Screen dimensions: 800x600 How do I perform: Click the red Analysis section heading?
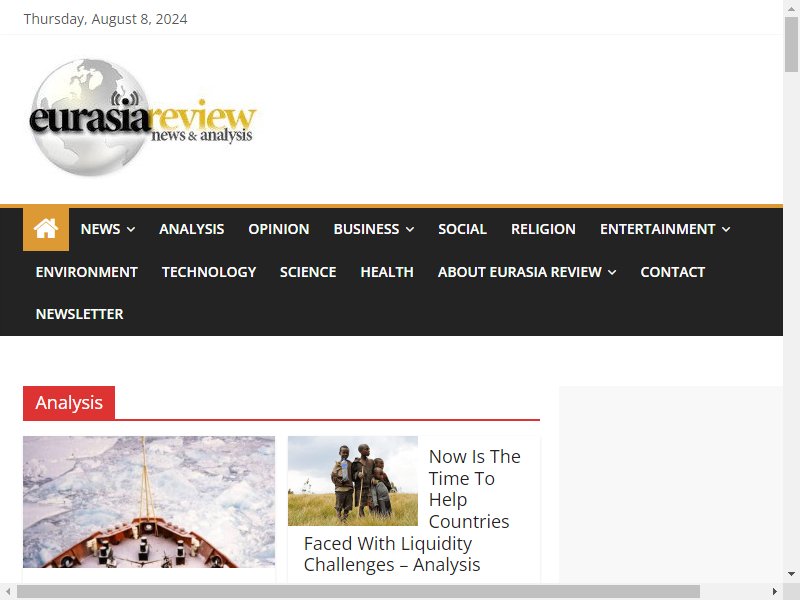pyautogui.click(x=69, y=403)
